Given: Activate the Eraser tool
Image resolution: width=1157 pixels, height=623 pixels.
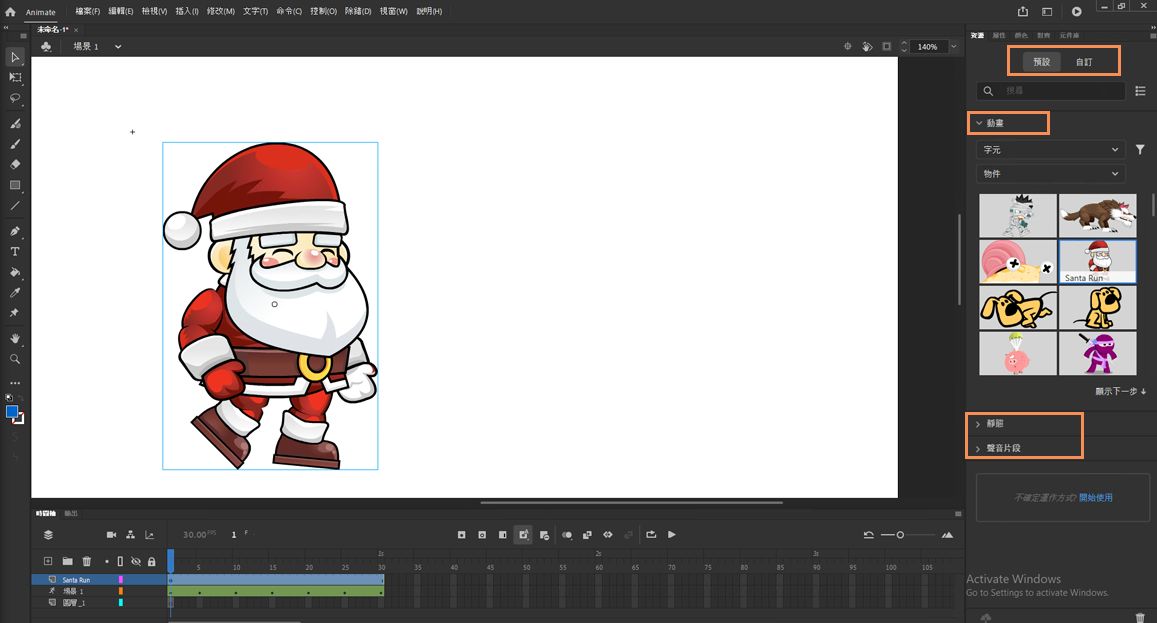Looking at the screenshot, I should 15,164.
